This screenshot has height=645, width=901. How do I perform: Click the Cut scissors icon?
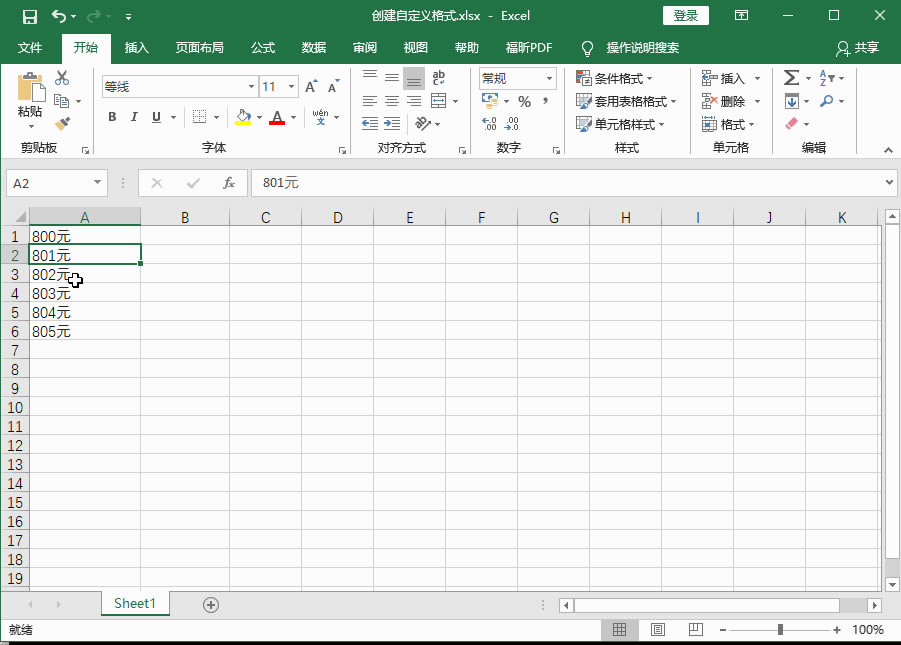click(60, 76)
